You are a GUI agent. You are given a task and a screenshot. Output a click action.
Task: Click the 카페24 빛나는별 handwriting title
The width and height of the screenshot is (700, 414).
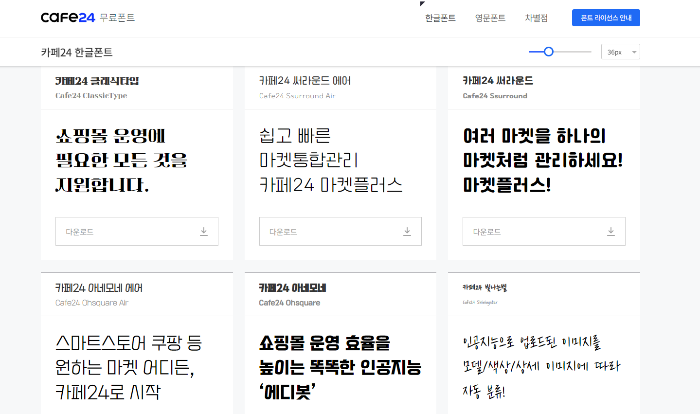click(484, 288)
